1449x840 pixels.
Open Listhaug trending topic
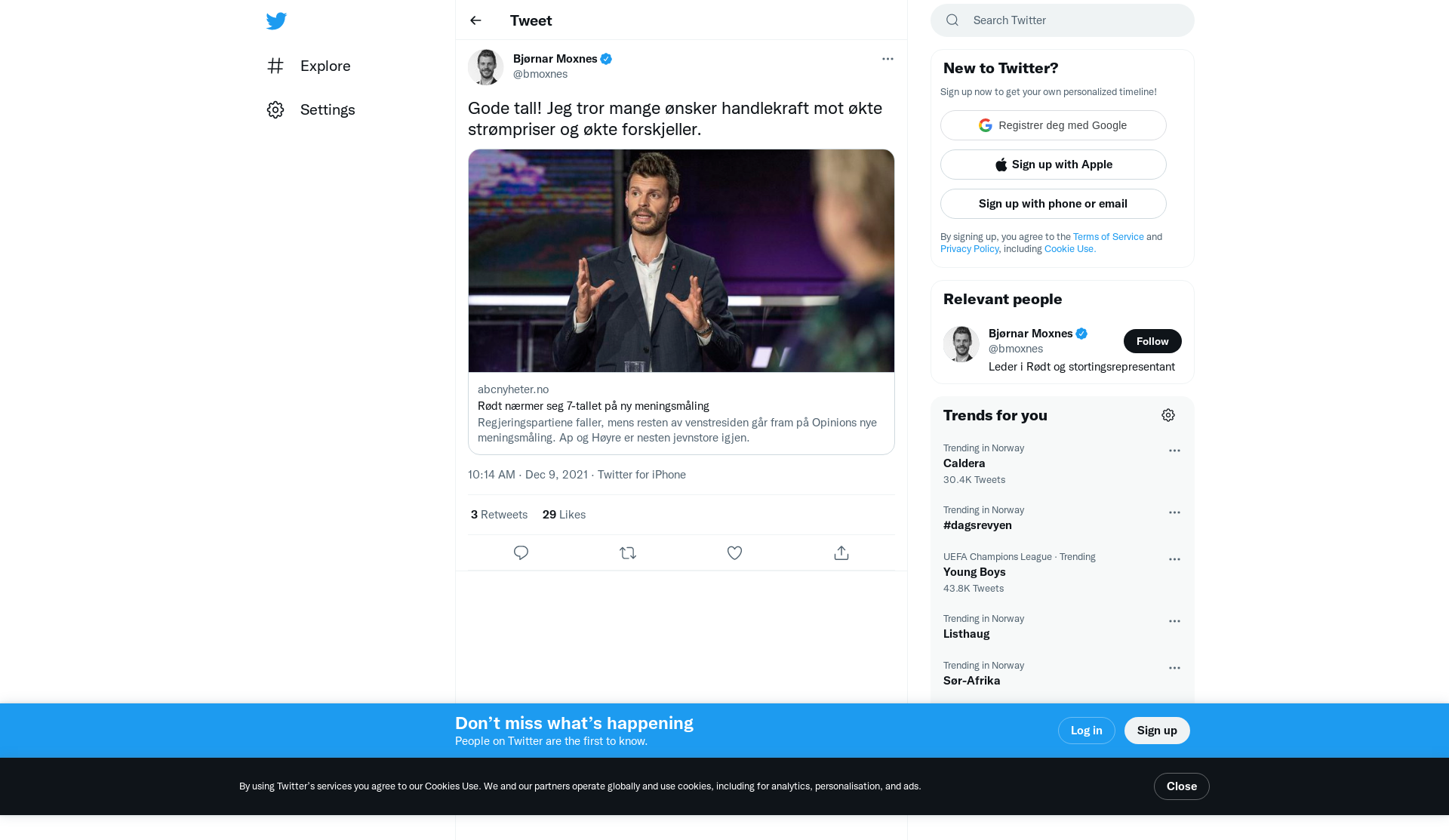pos(966,634)
